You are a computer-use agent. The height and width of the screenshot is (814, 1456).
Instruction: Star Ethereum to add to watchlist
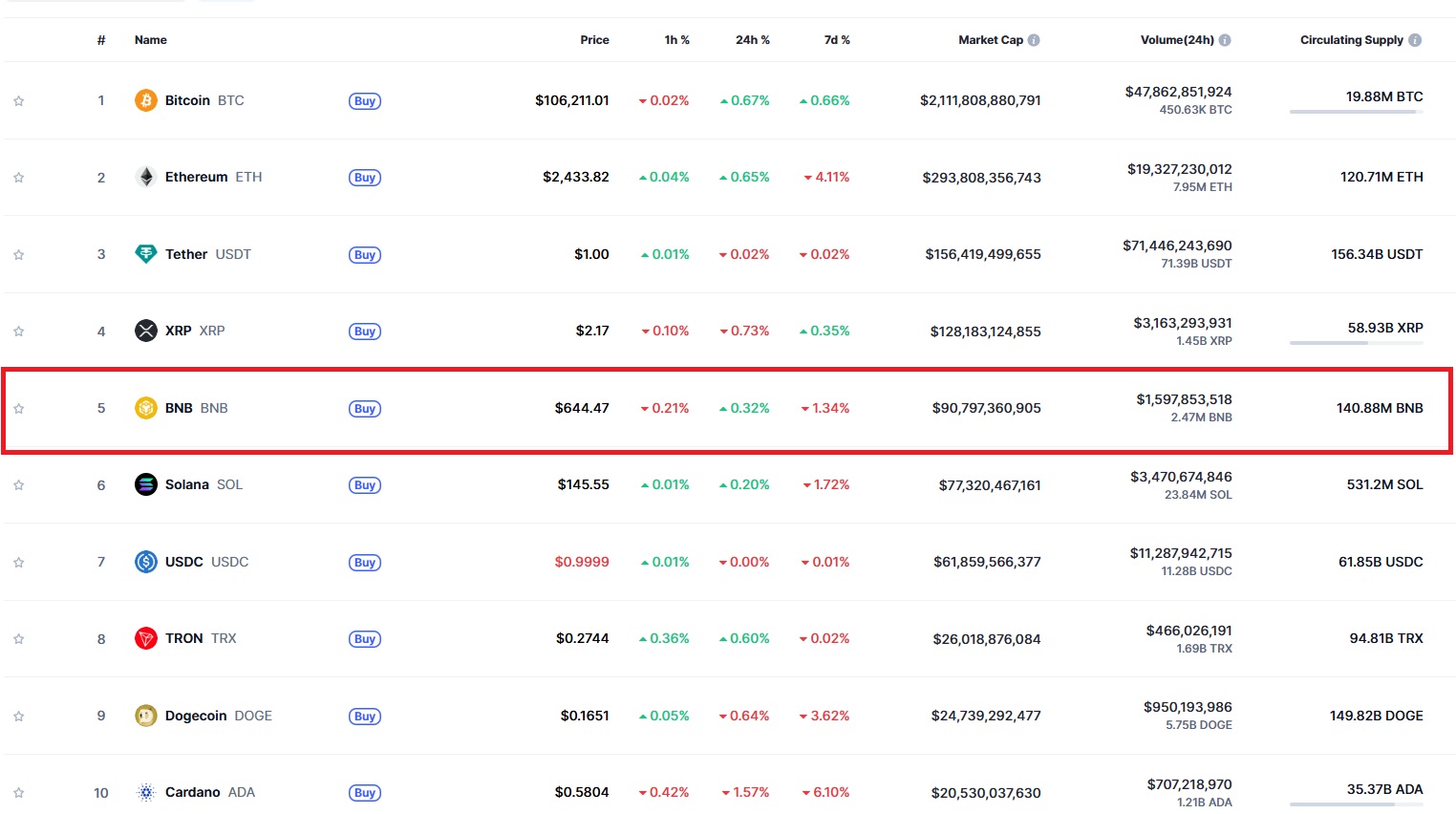(18, 177)
